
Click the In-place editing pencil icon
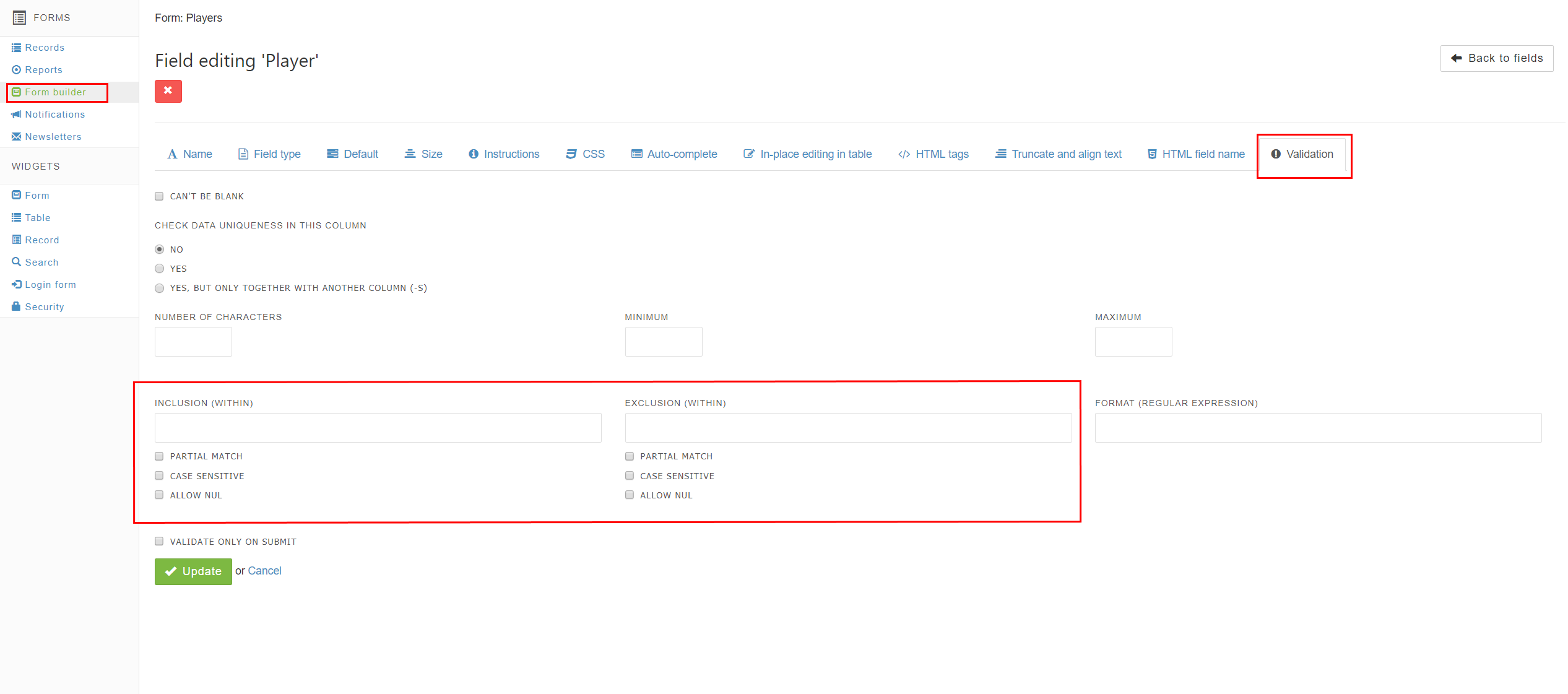pos(749,154)
